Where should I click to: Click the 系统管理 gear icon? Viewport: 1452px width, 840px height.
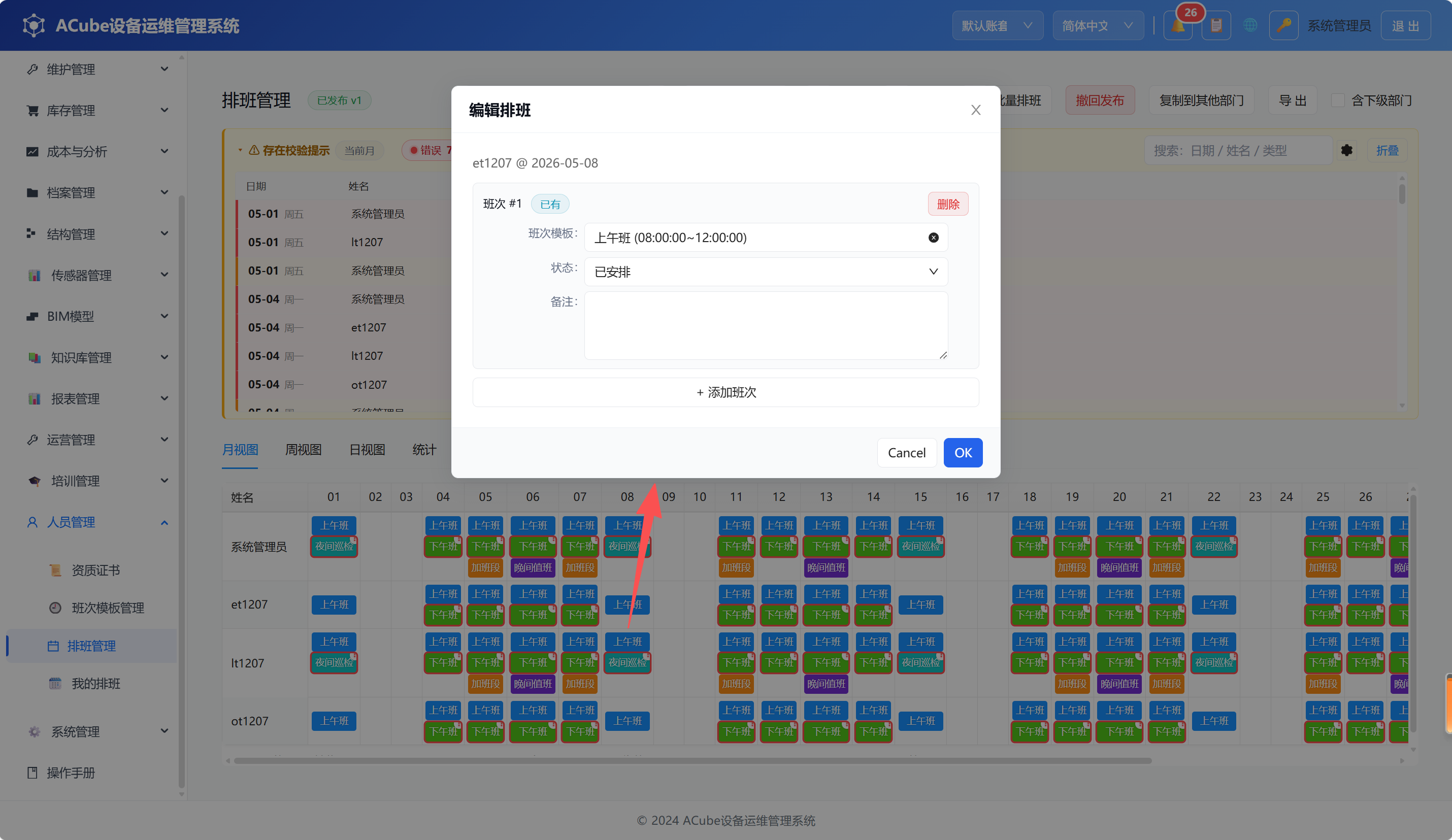[35, 731]
